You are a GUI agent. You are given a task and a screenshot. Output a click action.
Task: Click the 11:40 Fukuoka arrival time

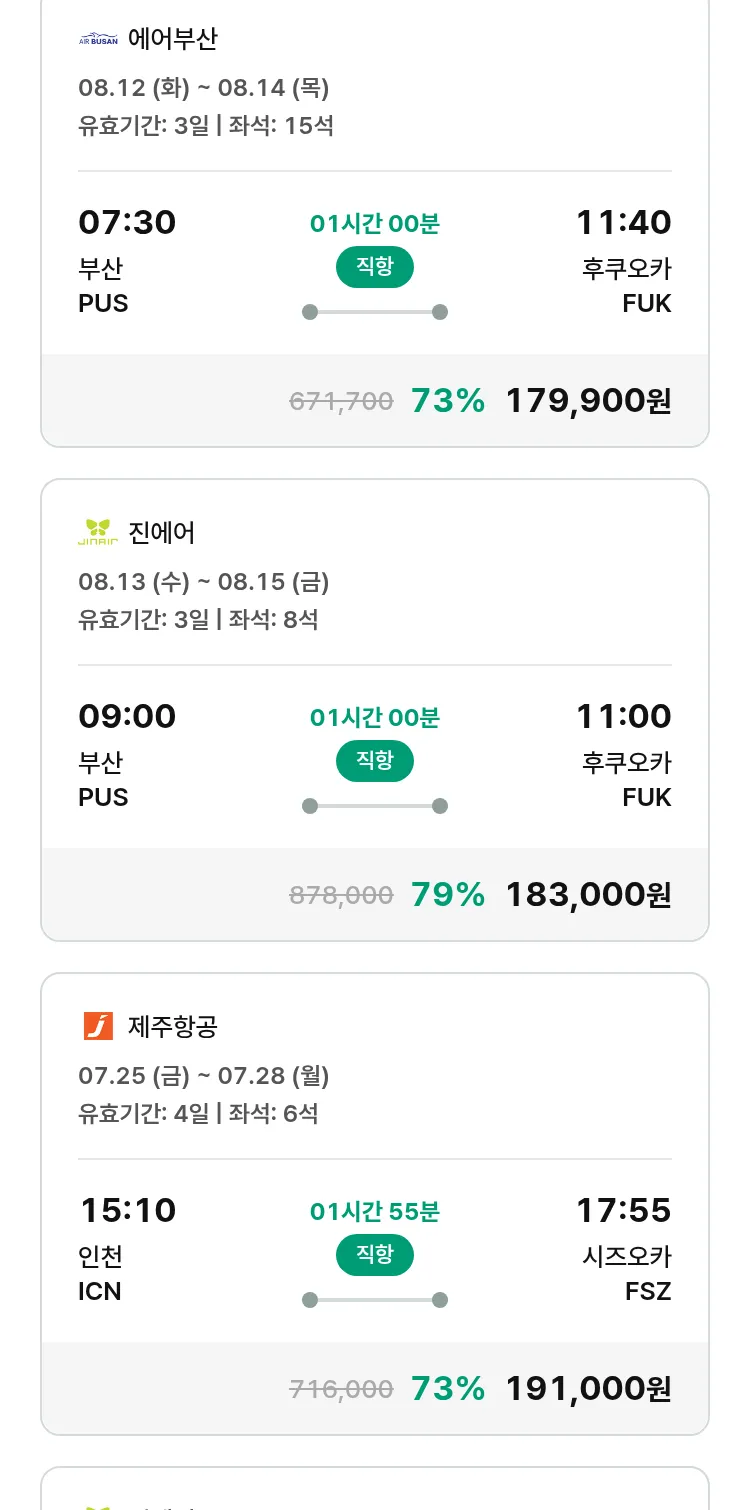(x=623, y=222)
